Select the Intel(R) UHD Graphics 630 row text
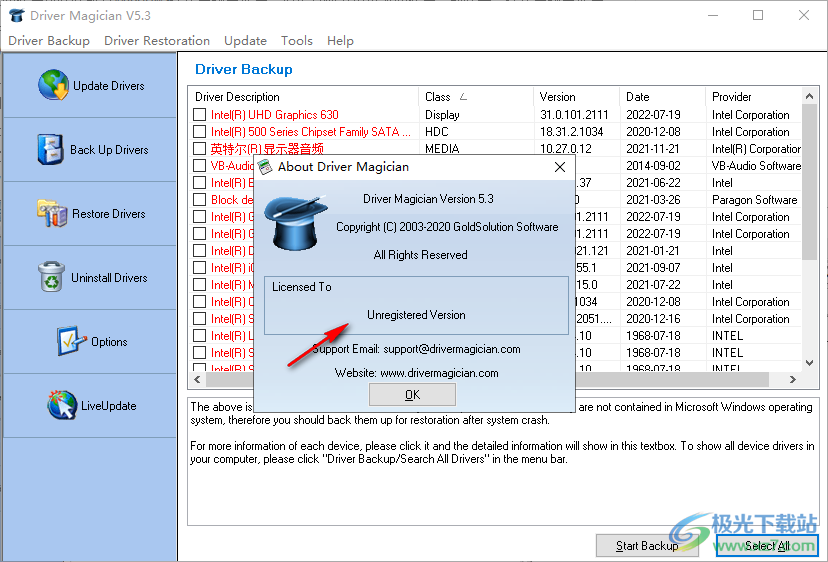 click(x=275, y=115)
